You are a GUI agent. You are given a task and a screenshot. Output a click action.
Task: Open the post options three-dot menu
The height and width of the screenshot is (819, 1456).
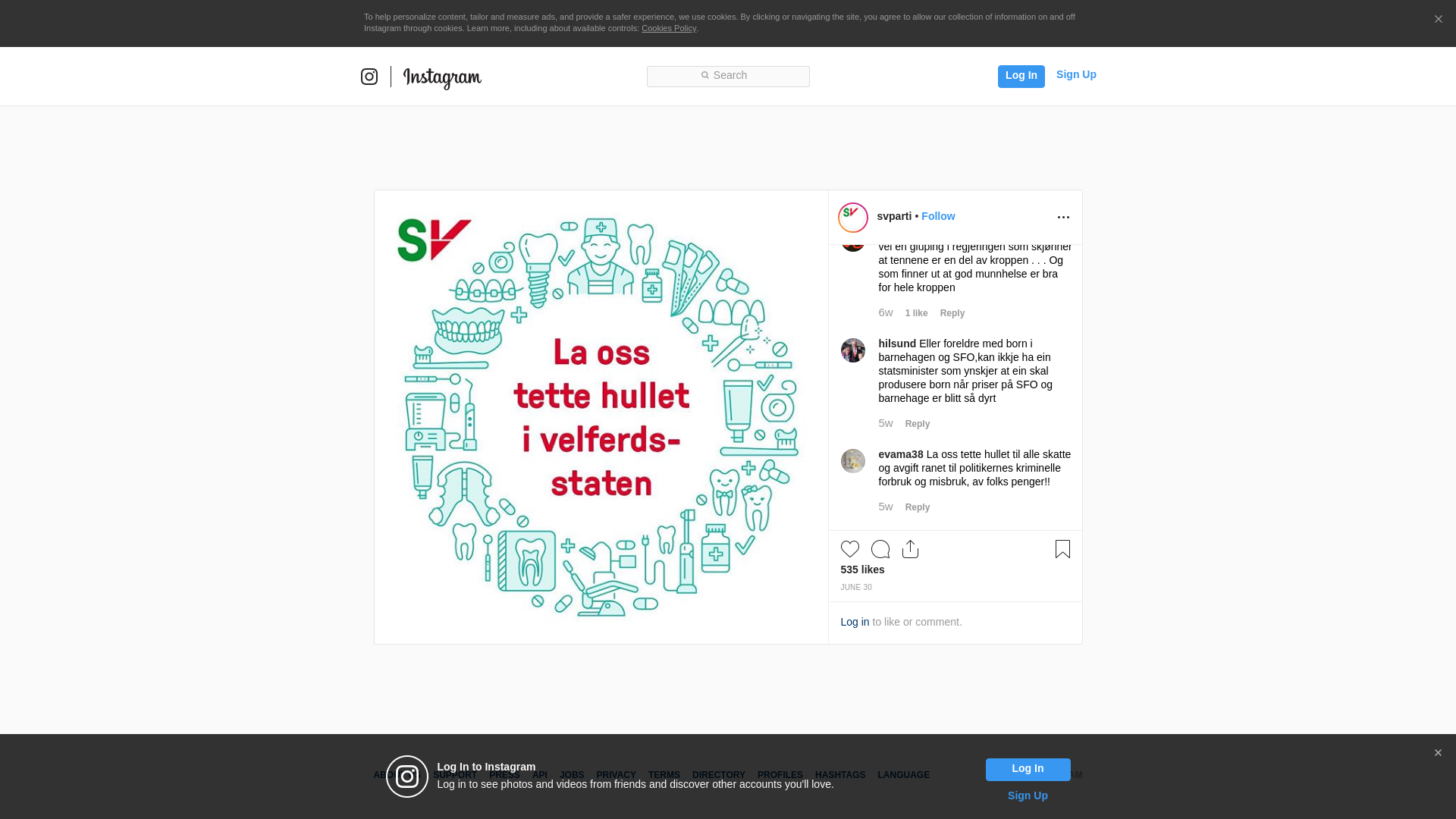[x=1063, y=218]
